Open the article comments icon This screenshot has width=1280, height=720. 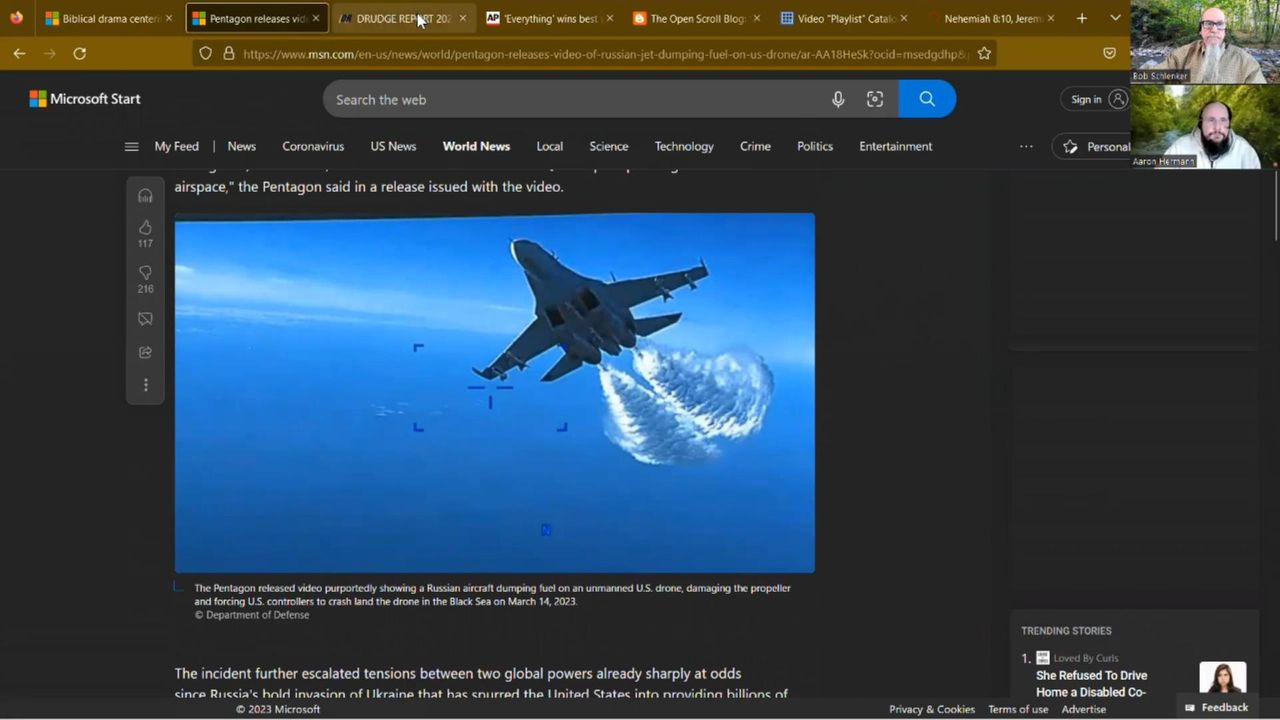pyautogui.click(x=145, y=319)
